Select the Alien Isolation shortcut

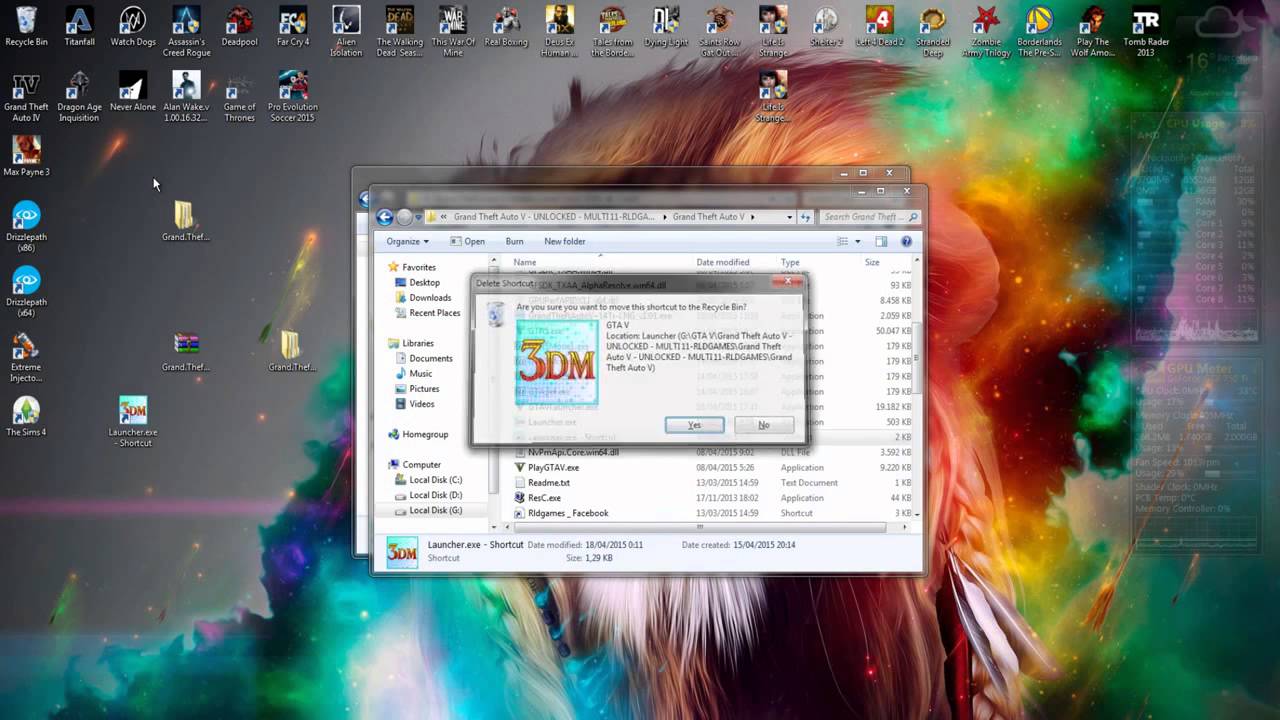346,32
